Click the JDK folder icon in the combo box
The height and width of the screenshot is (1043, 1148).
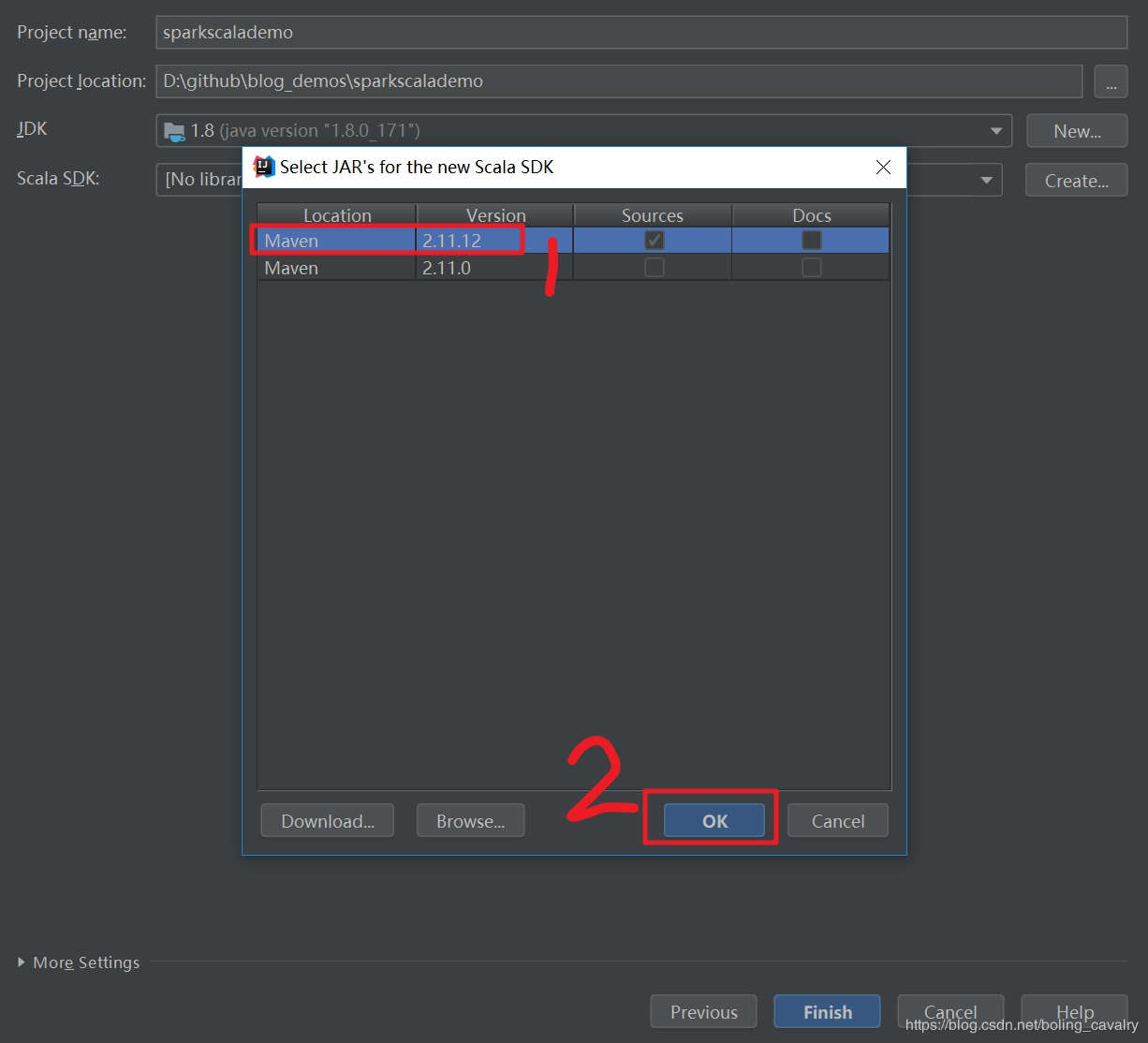click(174, 131)
